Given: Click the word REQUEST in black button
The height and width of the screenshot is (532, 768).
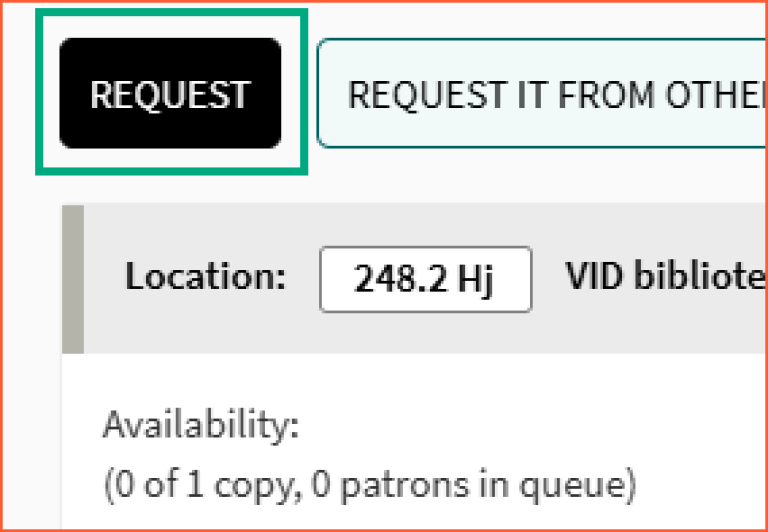Looking at the screenshot, I should click(170, 94).
